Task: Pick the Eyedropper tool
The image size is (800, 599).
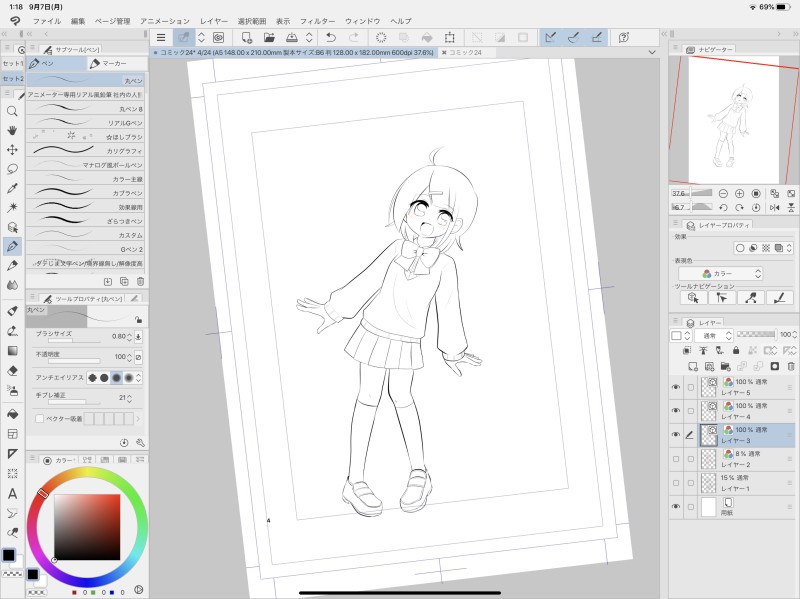Action: click(x=12, y=187)
